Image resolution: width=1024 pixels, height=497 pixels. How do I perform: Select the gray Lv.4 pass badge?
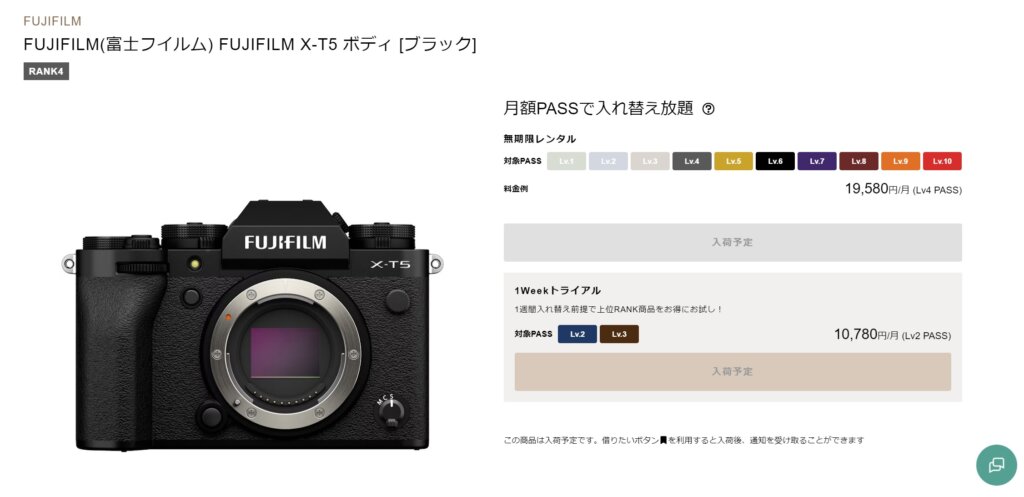click(x=692, y=161)
